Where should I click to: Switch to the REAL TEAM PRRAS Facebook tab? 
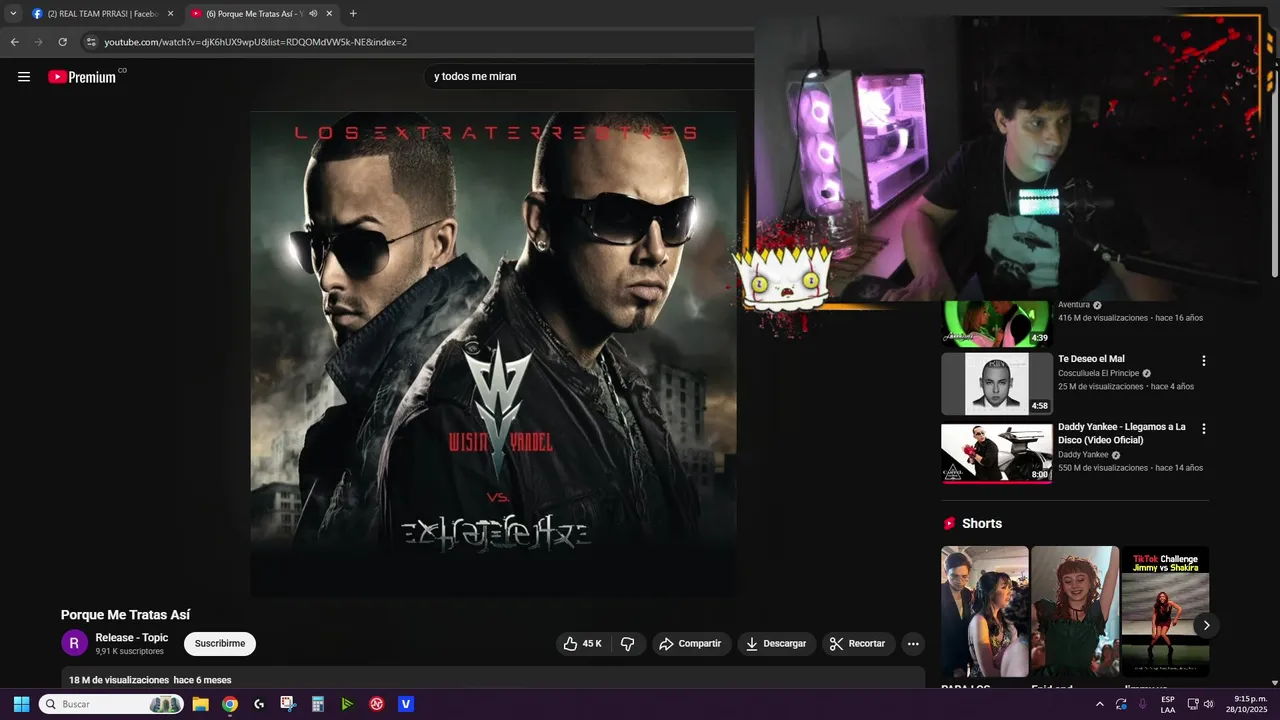click(x=102, y=14)
